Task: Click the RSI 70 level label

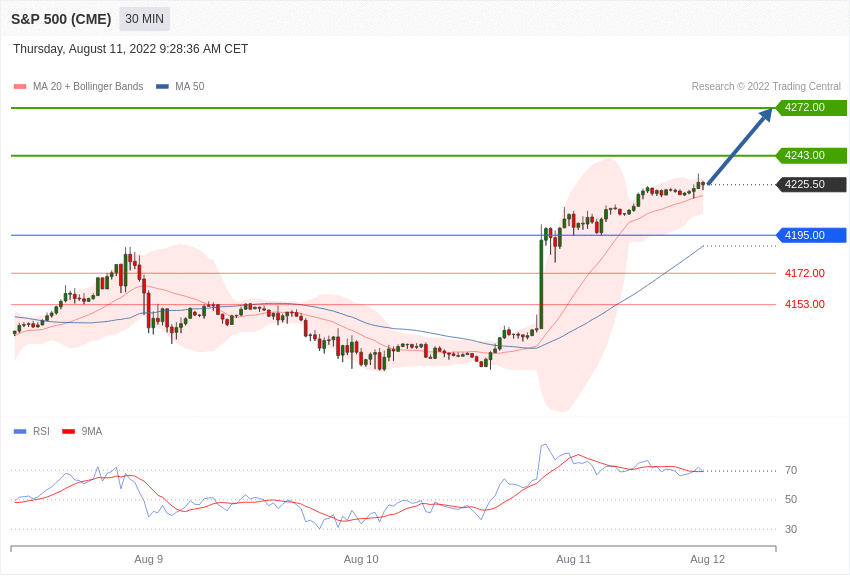Action: pos(791,470)
